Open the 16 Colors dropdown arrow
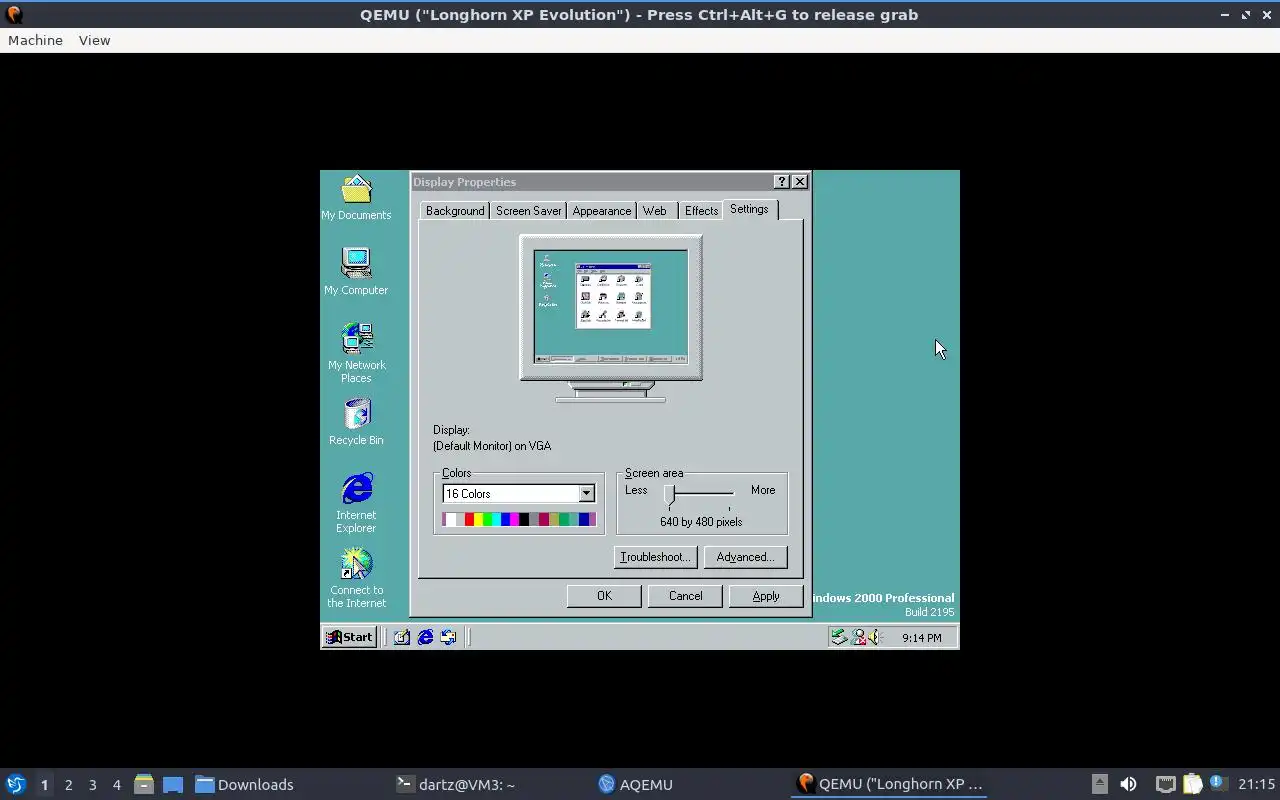This screenshot has width=1280, height=800. [587, 494]
